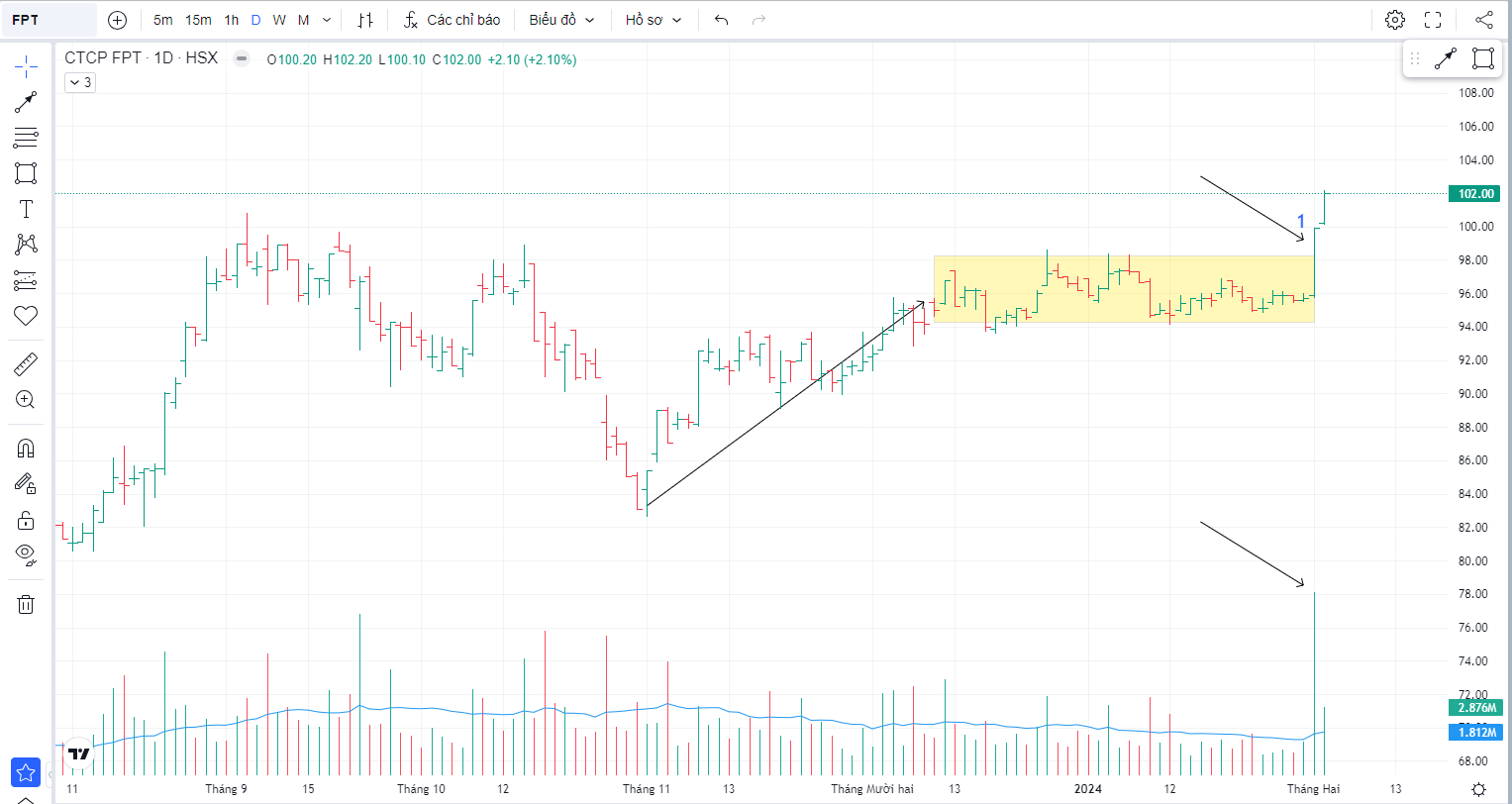Select the rectangle shapes tool in left sidebar

pos(26,173)
